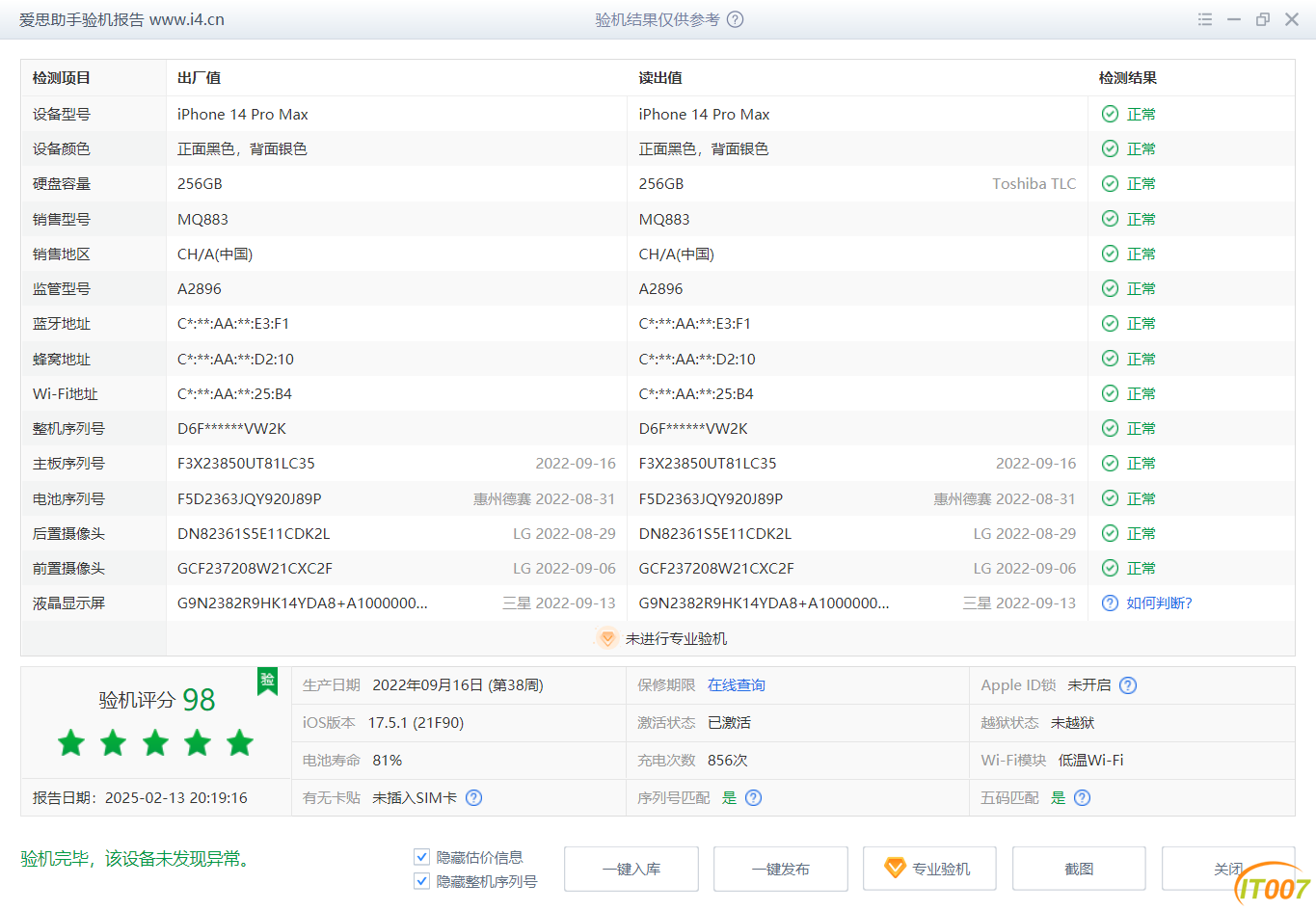Screen dimensions: 1316x911
Task: Click the green check icon for 后置摄像头
Action: point(1110,533)
